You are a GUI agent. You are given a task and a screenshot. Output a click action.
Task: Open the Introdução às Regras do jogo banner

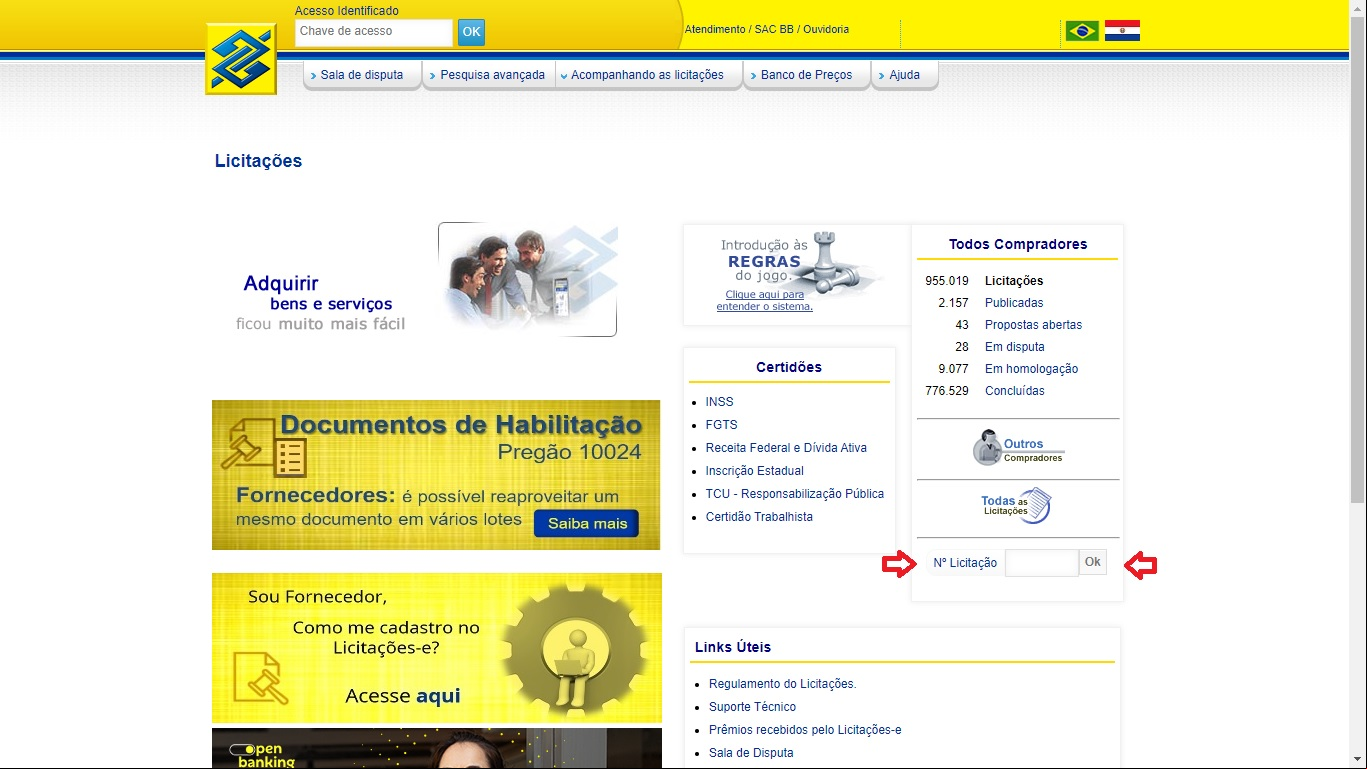tap(797, 274)
